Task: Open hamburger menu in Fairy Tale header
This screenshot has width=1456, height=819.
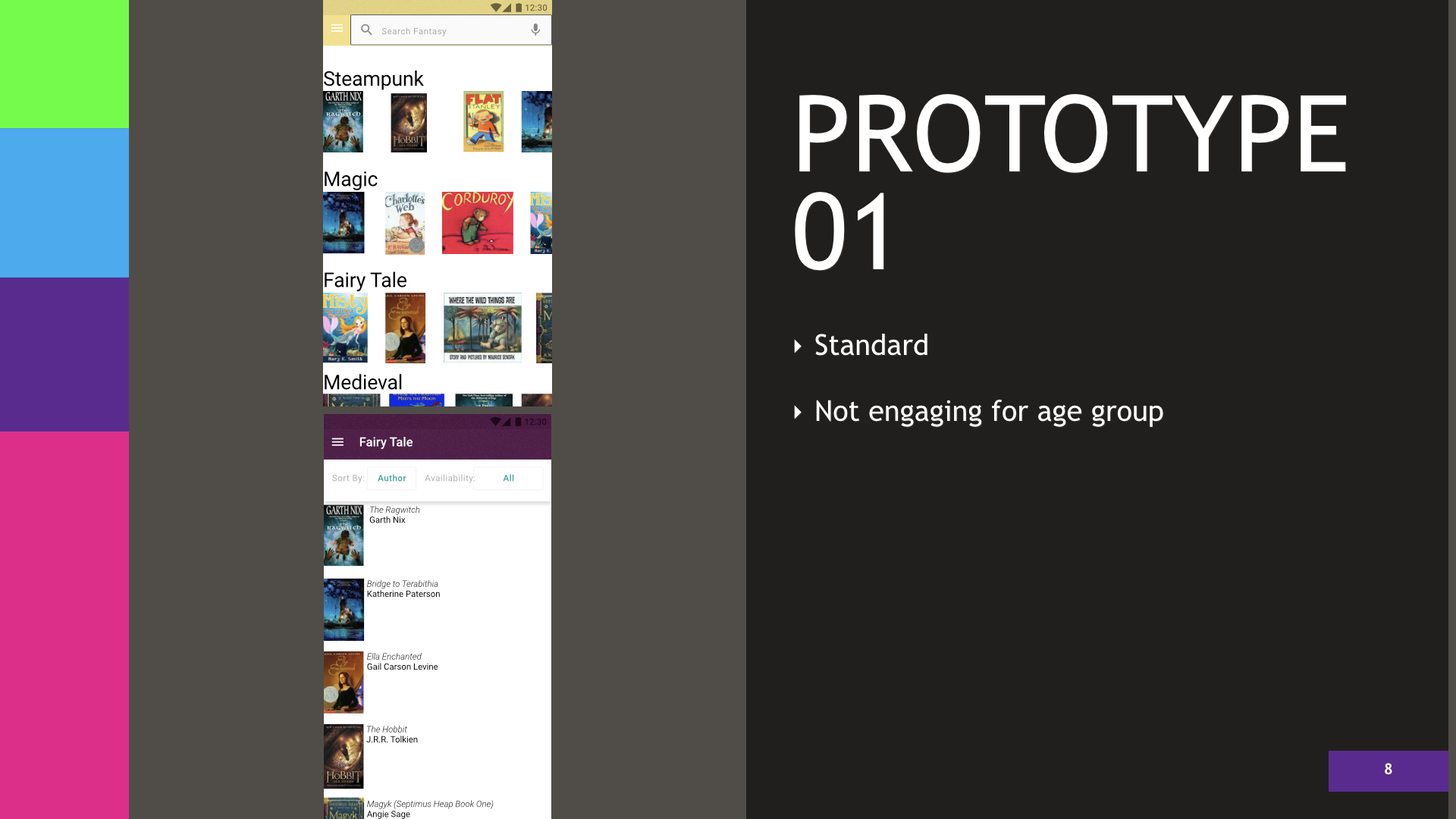Action: coord(338,442)
